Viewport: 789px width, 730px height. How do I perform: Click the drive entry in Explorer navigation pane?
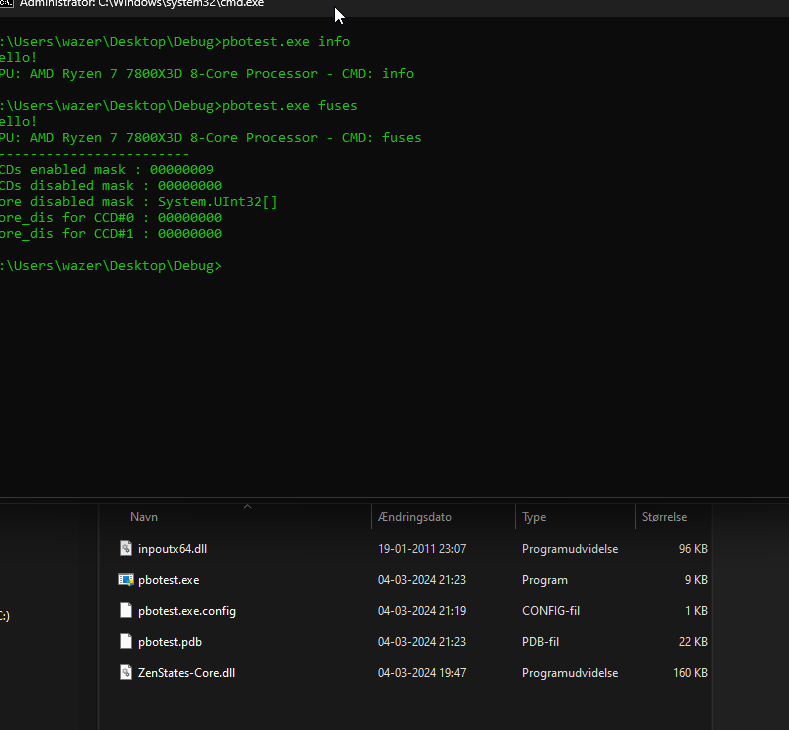[x=5, y=616]
